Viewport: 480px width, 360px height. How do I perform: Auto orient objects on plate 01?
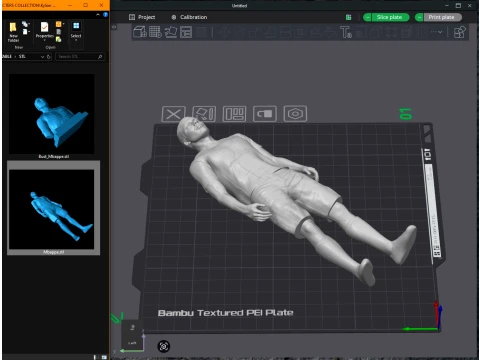[x=204, y=114]
